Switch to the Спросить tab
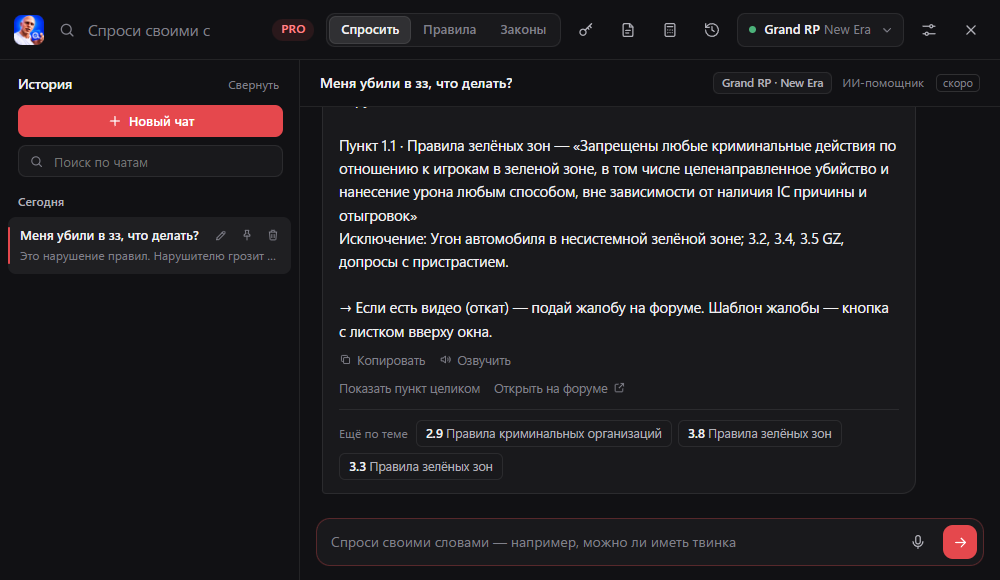 pyautogui.click(x=370, y=30)
